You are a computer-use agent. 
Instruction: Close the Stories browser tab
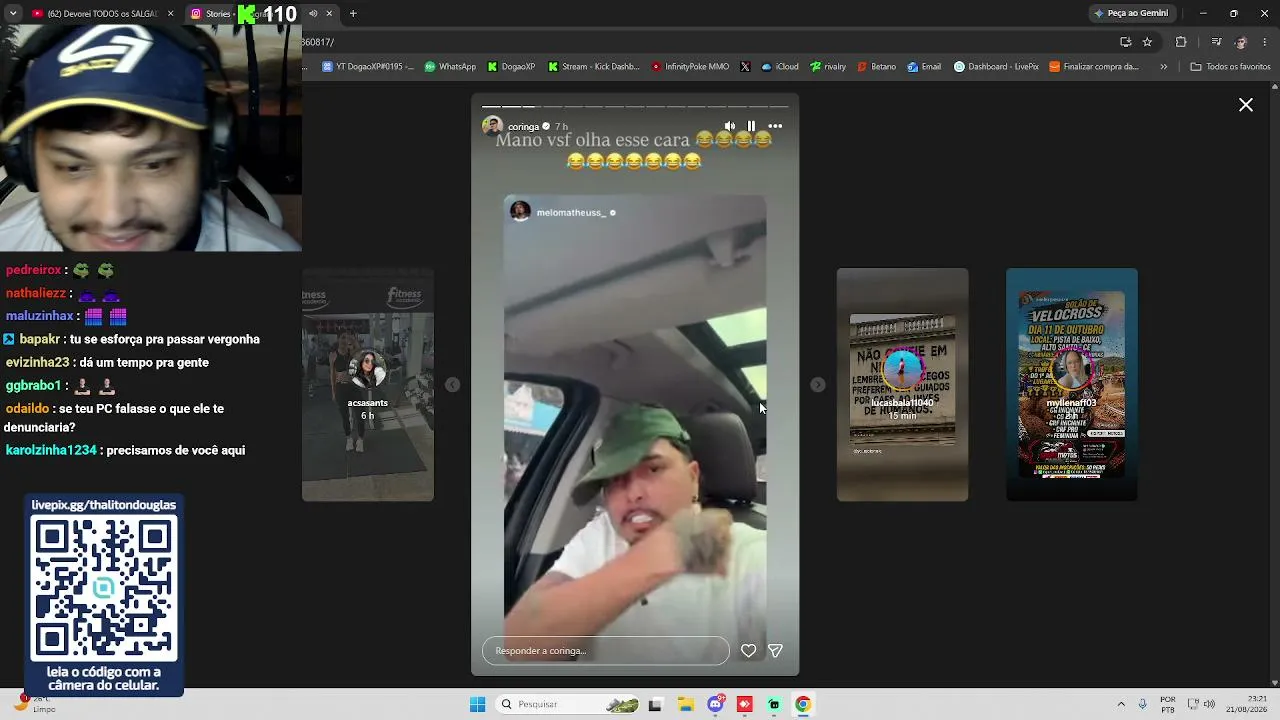pyautogui.click(x=329, y=14)
